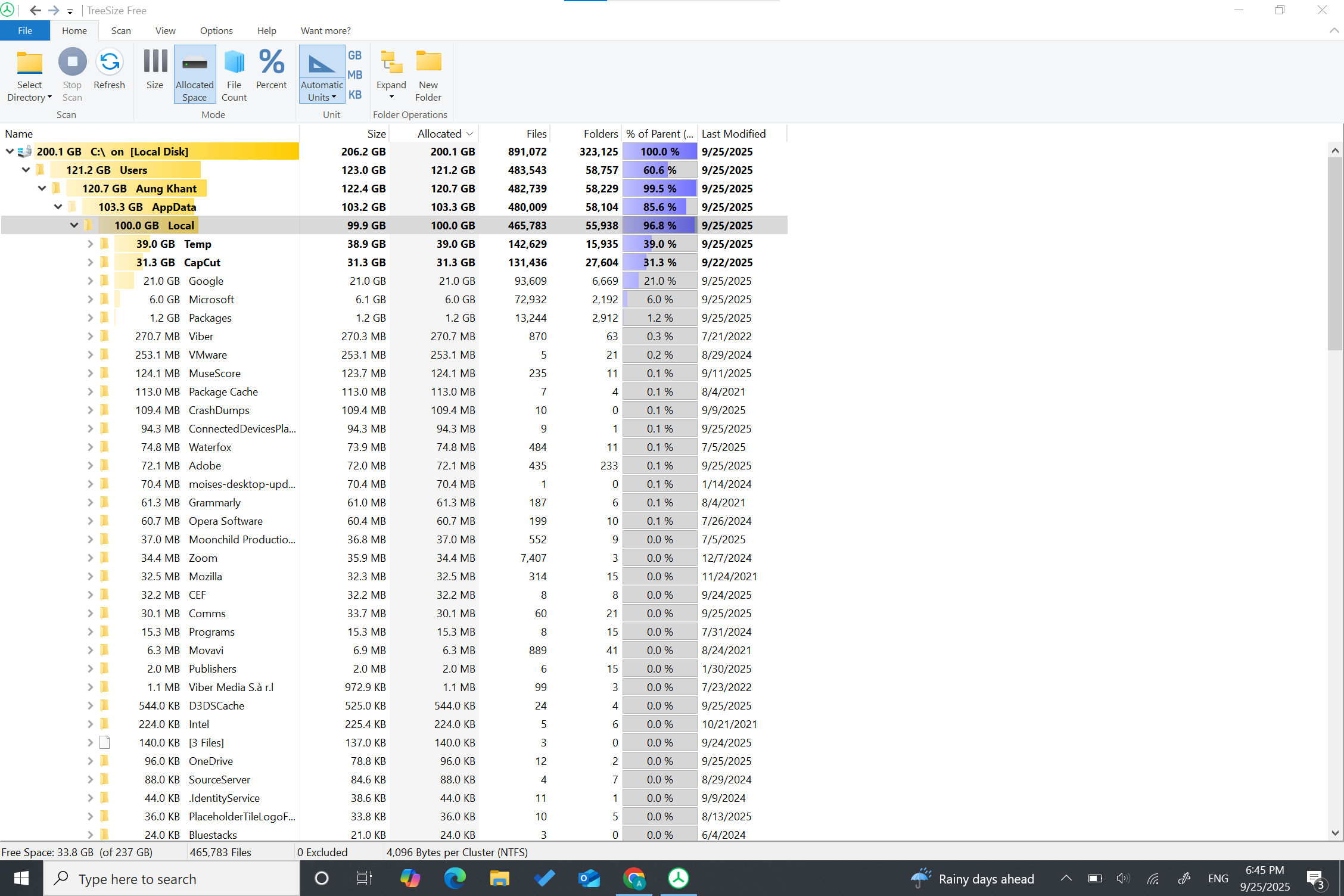Expand the Temp folder in the tree

pos(90,244)
